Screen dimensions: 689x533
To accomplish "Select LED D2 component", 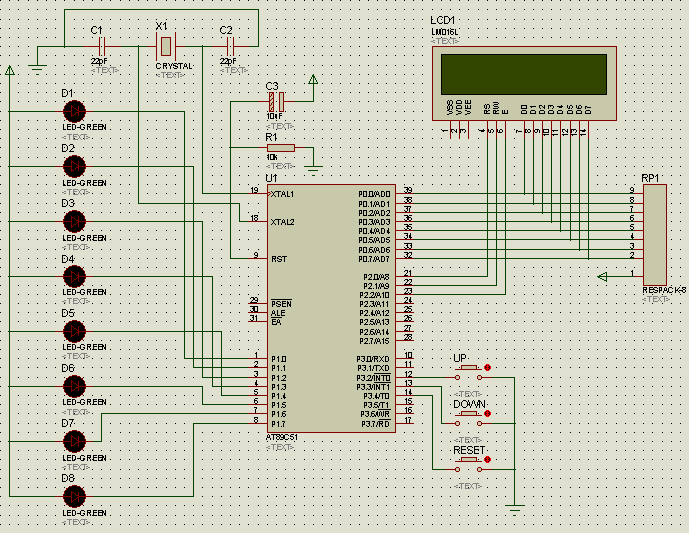I will coord(74,167).
